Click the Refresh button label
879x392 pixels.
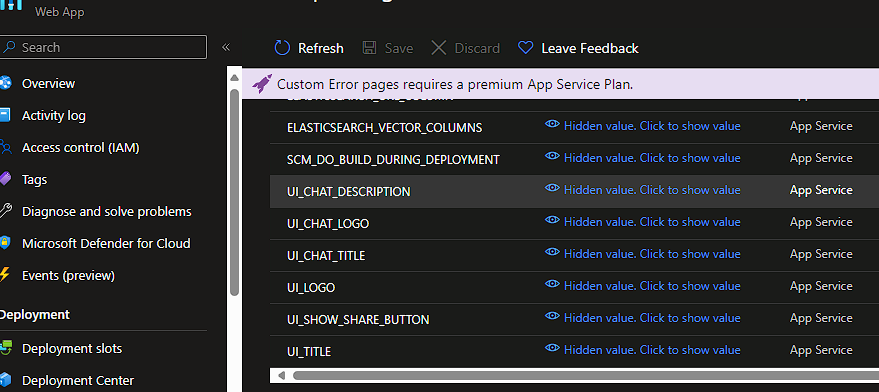(321, 48)
